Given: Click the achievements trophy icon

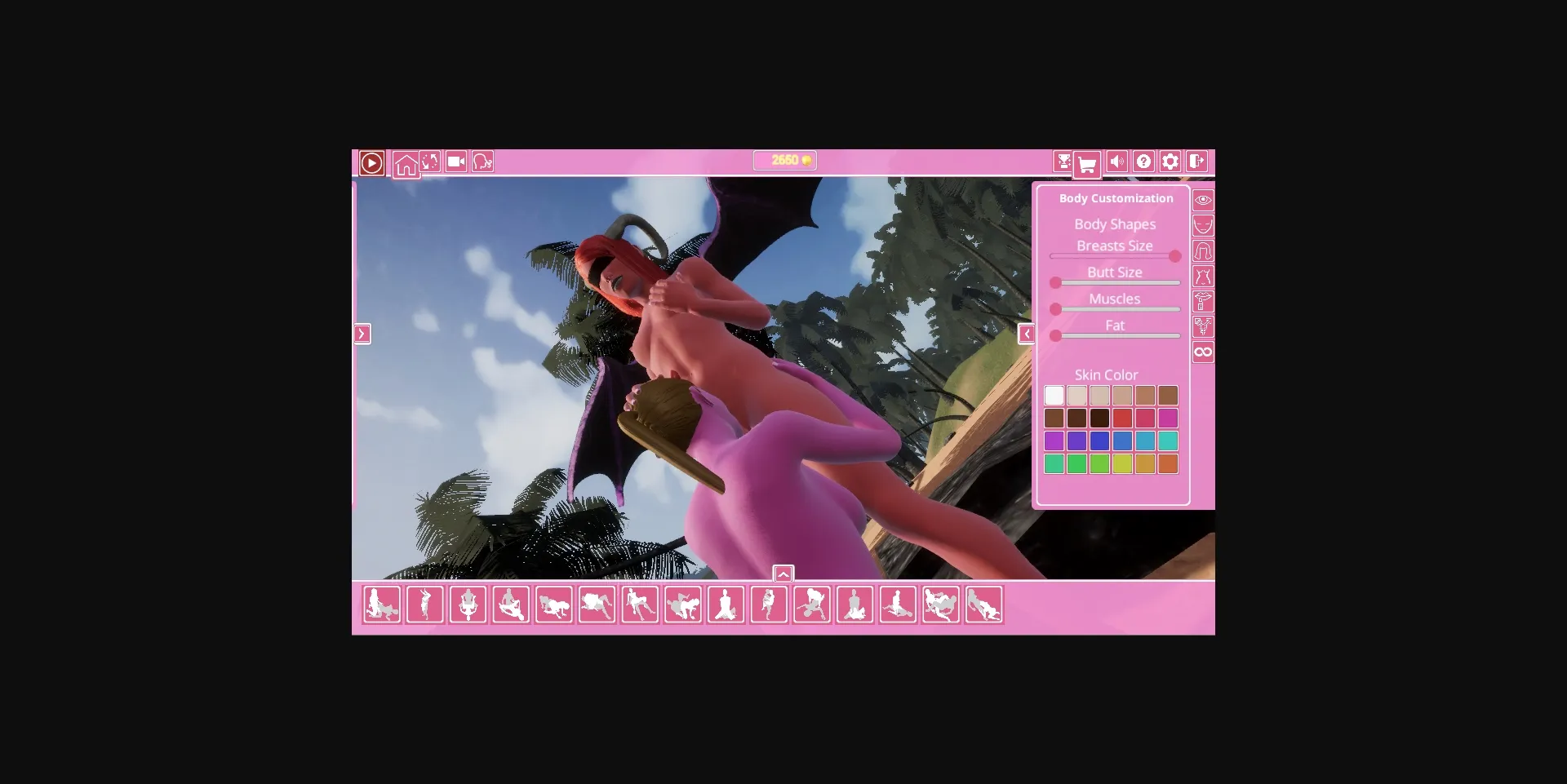Looking at the screenshot, I should pyautogui.click(x=1063, y=162).
